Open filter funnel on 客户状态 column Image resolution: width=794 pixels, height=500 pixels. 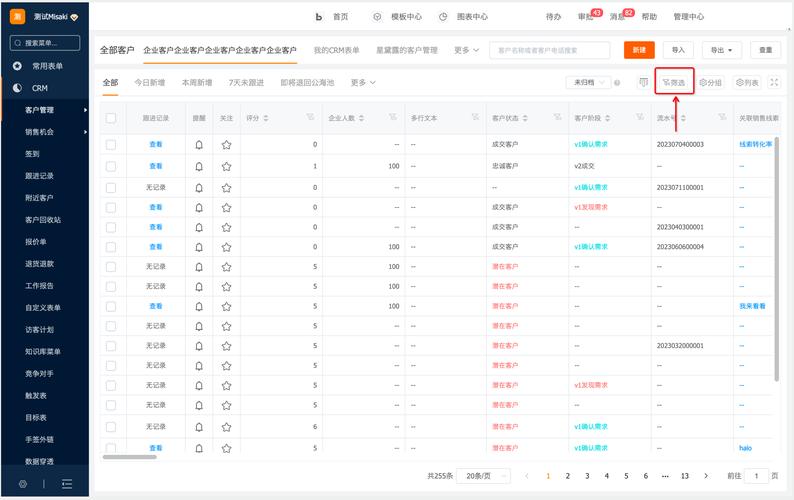coord(558,117)
